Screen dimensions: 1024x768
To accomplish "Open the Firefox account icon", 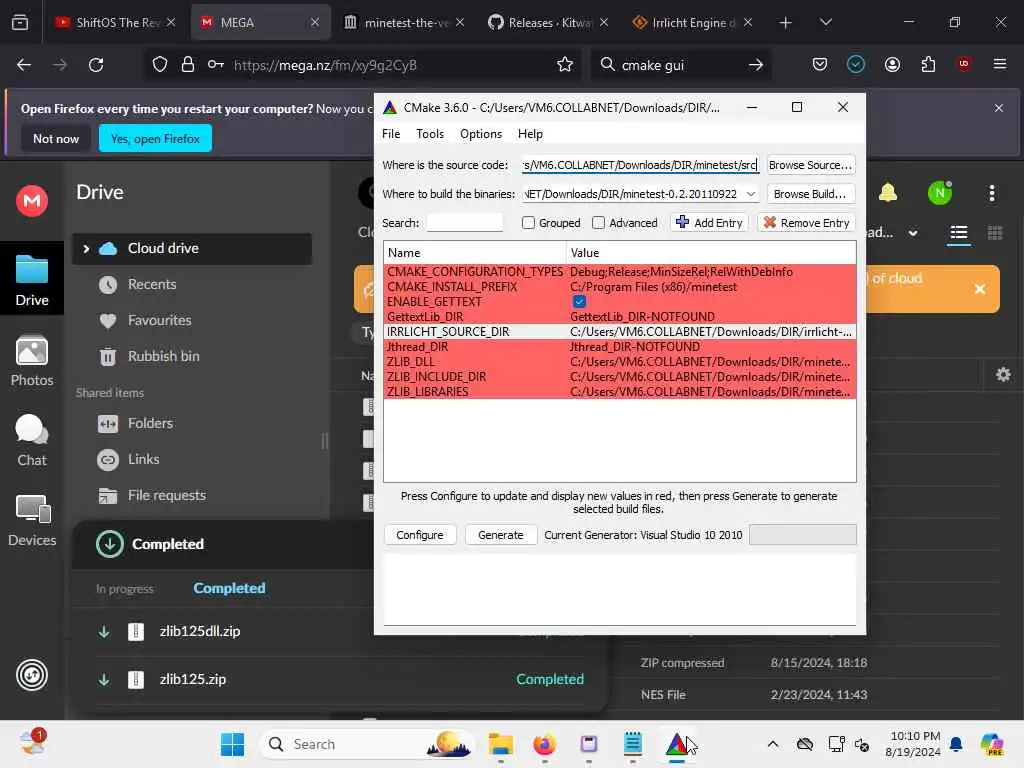I will [892, 65].
